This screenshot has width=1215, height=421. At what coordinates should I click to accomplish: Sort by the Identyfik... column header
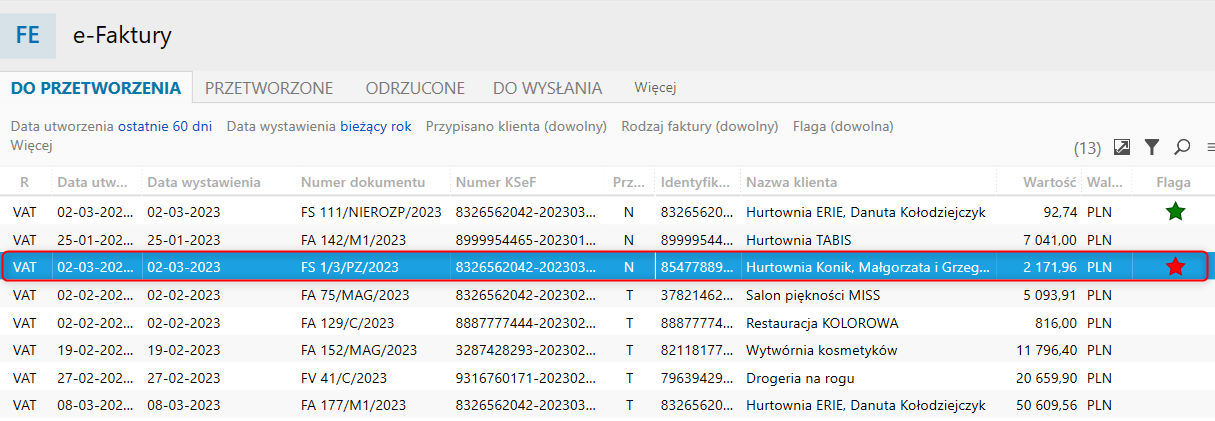[696, 182]
